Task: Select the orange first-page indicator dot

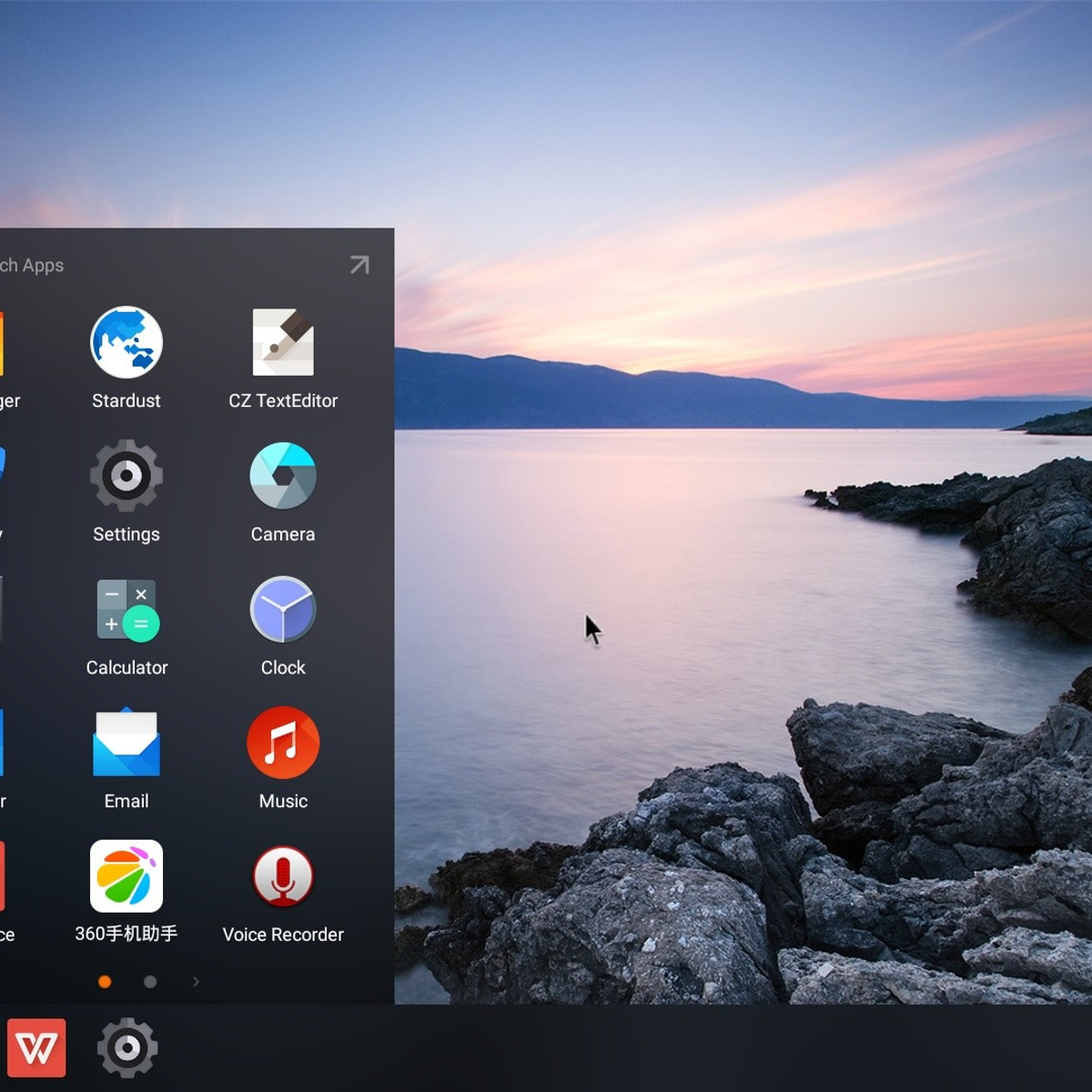Action: click(x=105, y=982)
